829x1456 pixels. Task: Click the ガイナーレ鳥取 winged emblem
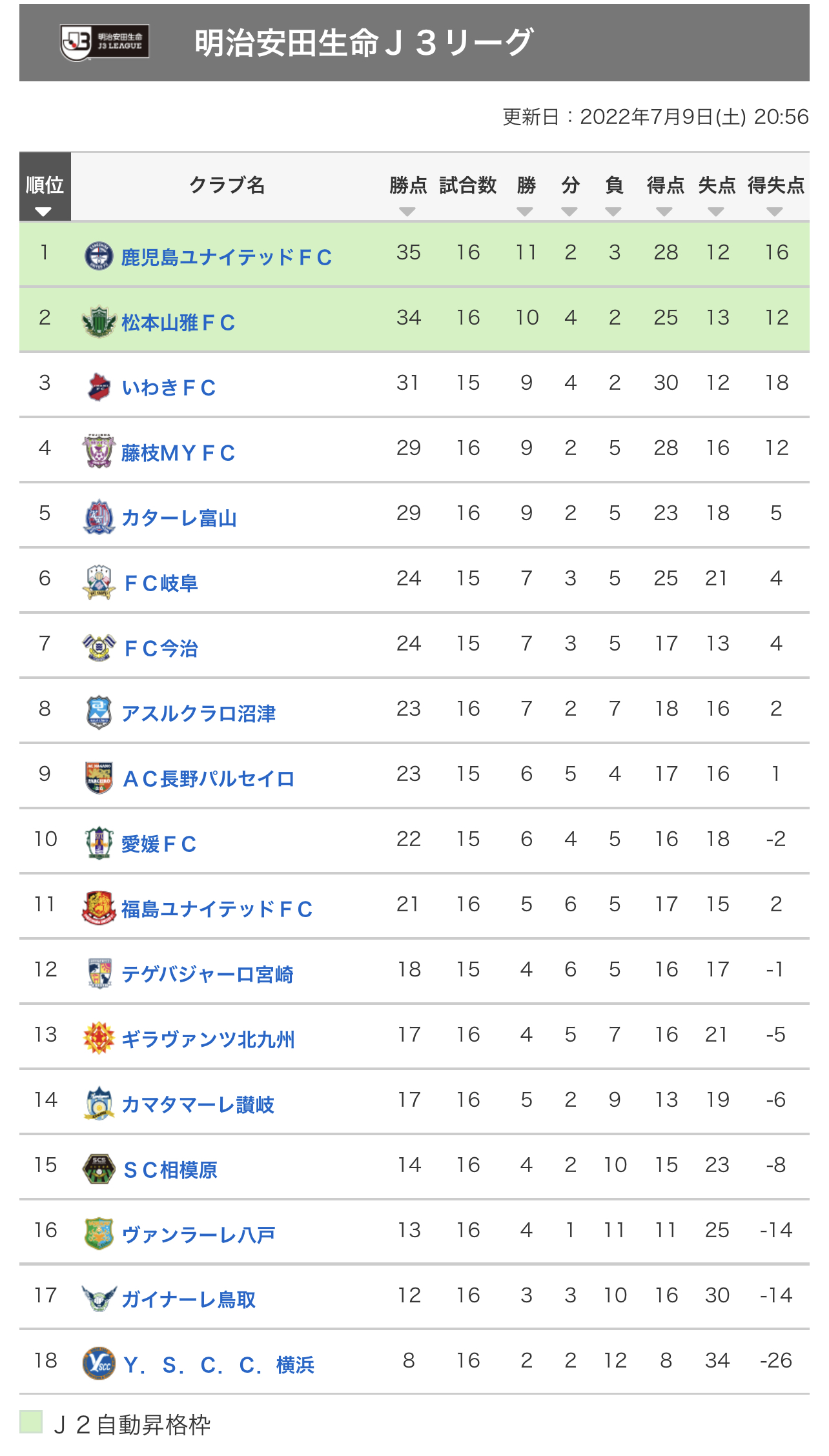point(99,1299)
